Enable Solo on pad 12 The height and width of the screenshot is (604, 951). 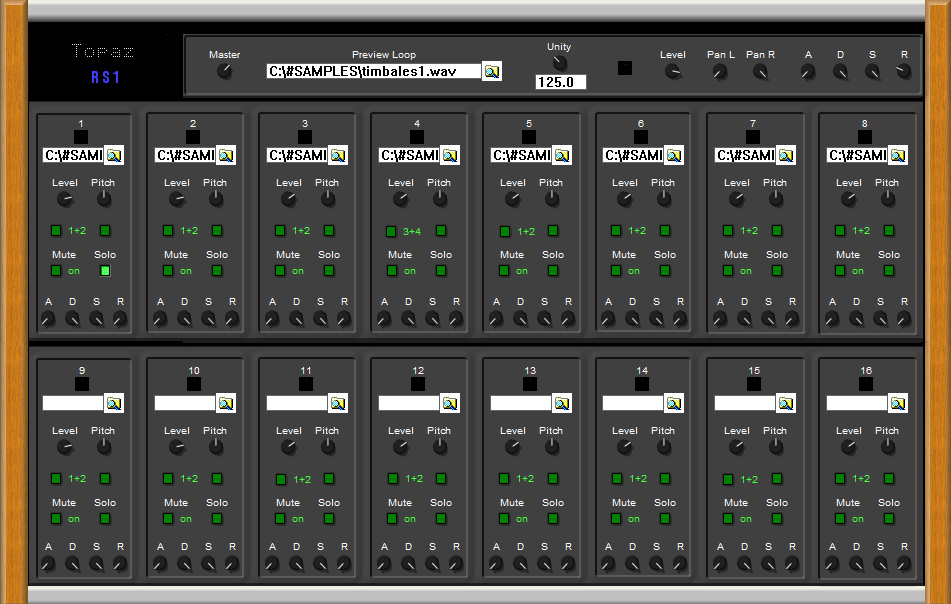pos(441,518)
